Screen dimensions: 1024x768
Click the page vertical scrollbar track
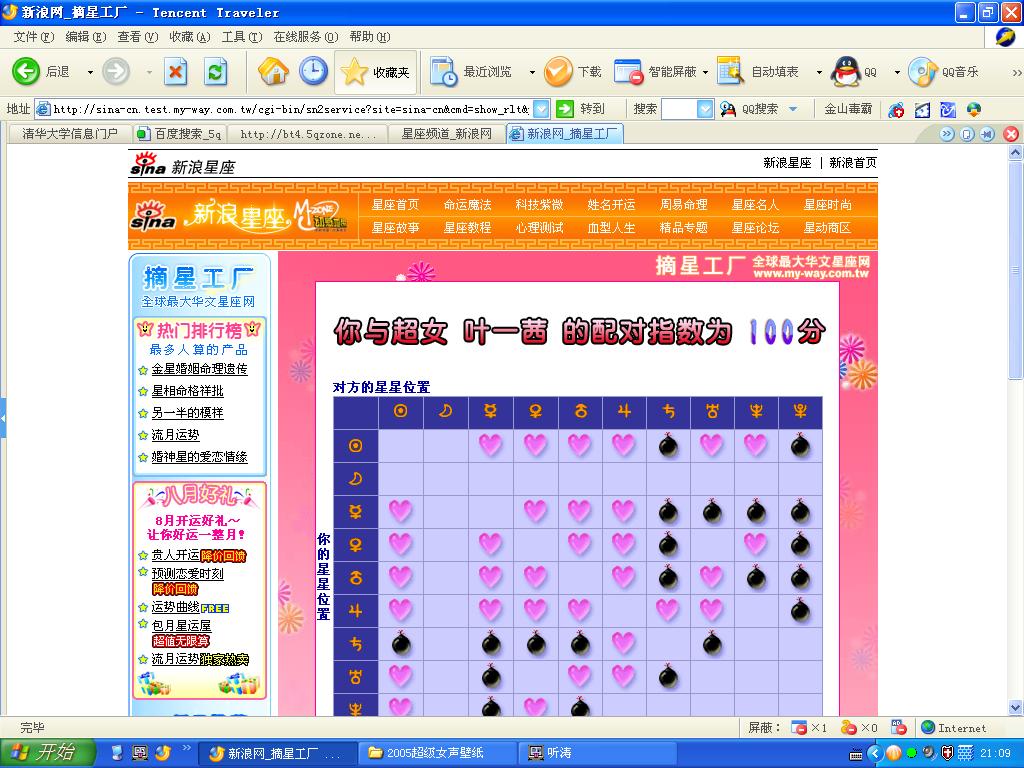pos(1016,500)
